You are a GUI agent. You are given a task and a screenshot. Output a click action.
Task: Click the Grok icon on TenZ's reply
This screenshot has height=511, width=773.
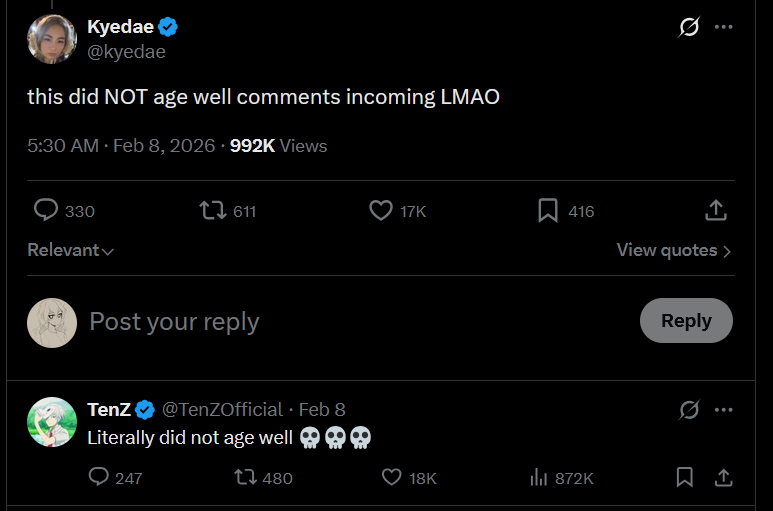point(689,409)
